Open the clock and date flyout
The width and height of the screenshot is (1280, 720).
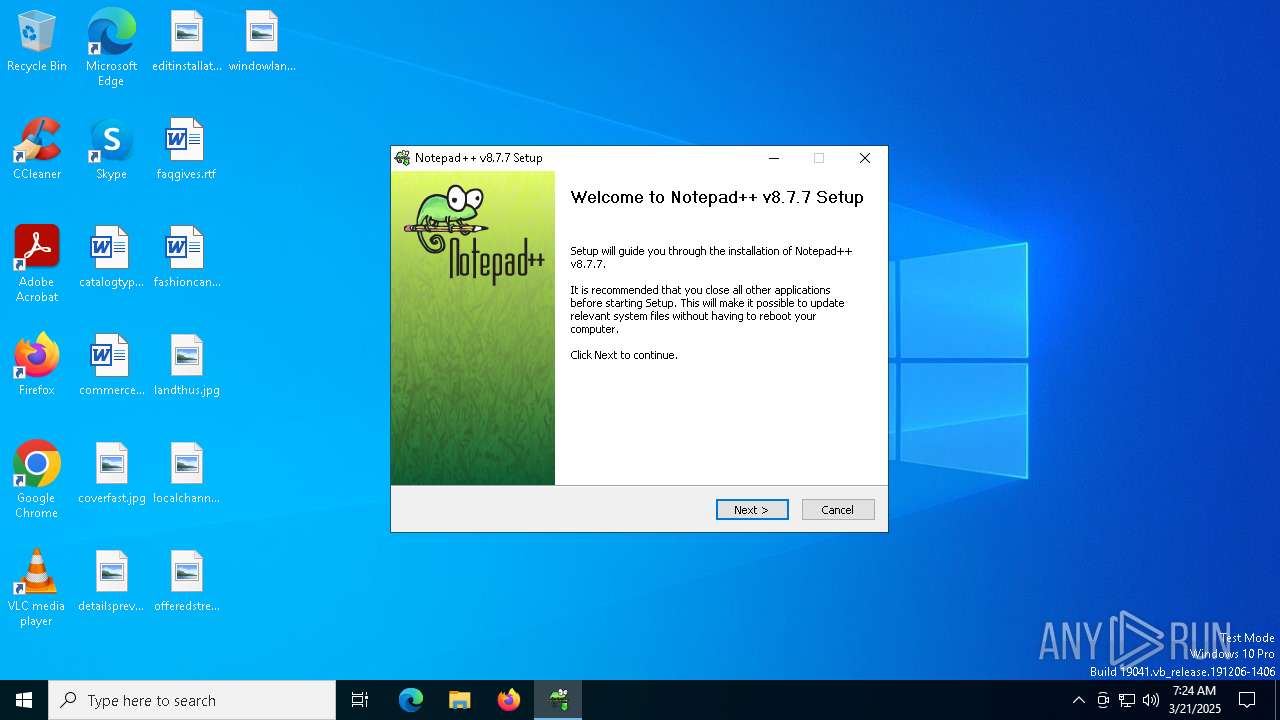click(1194, 700)
